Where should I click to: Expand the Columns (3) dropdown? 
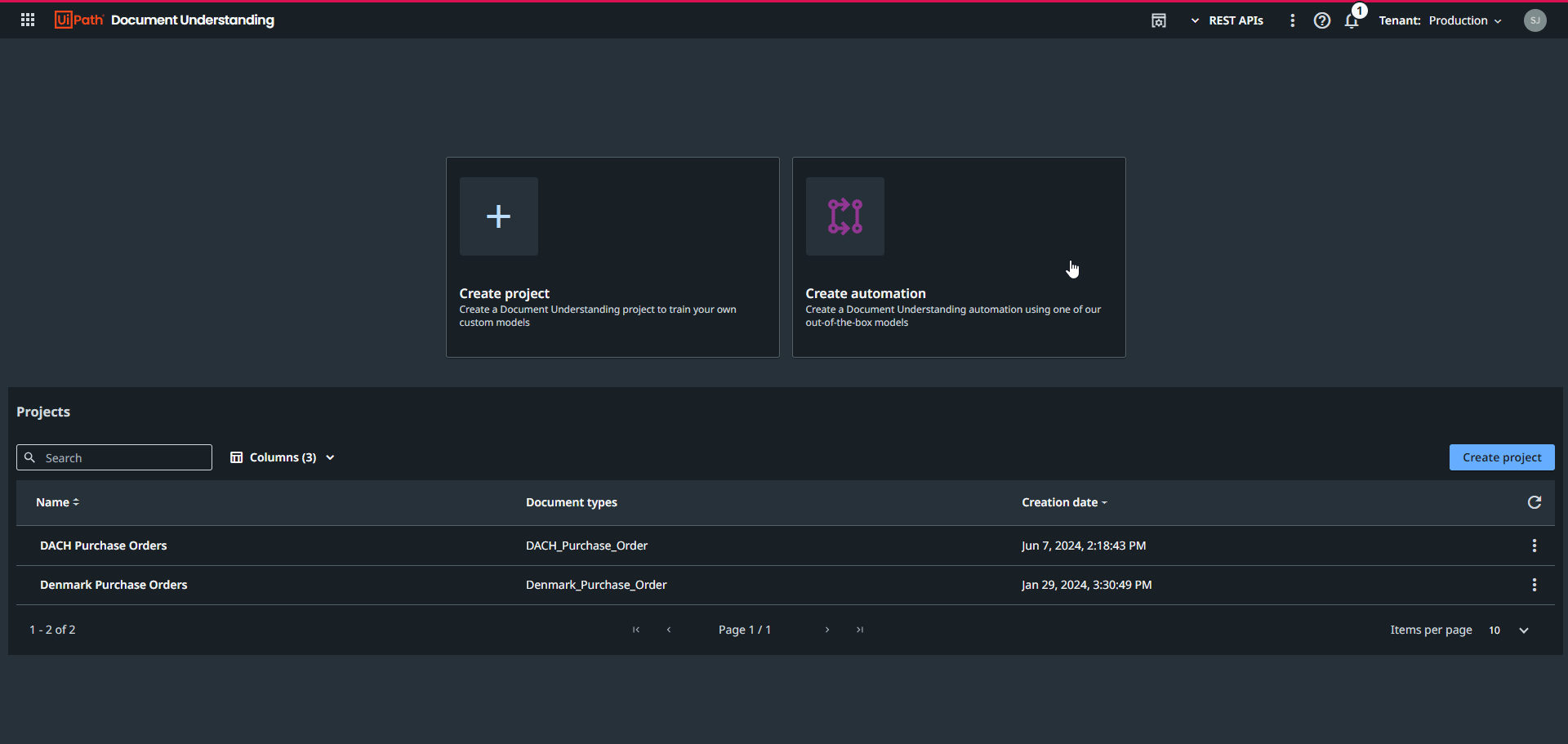(x=283, y=457)
